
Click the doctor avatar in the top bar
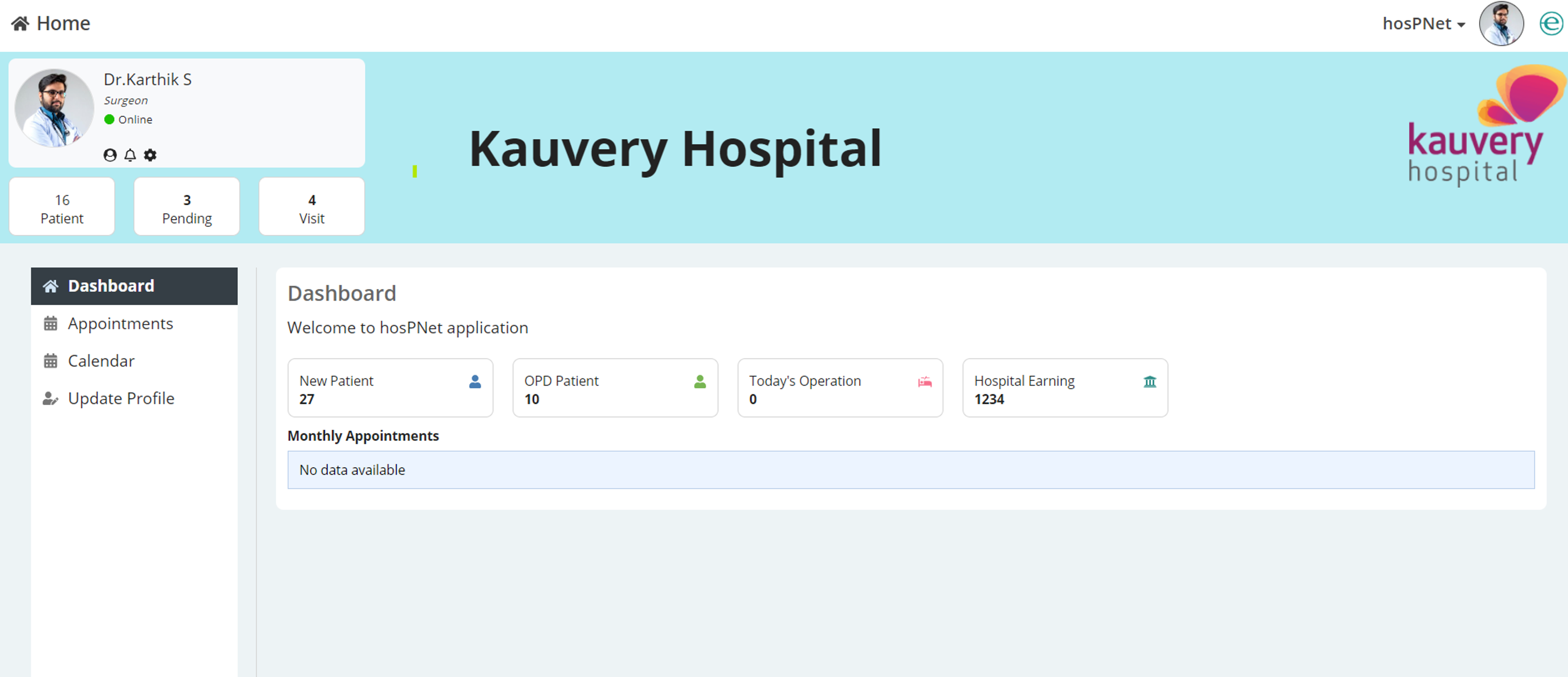pyautogui.click(x=1501, y=24)
